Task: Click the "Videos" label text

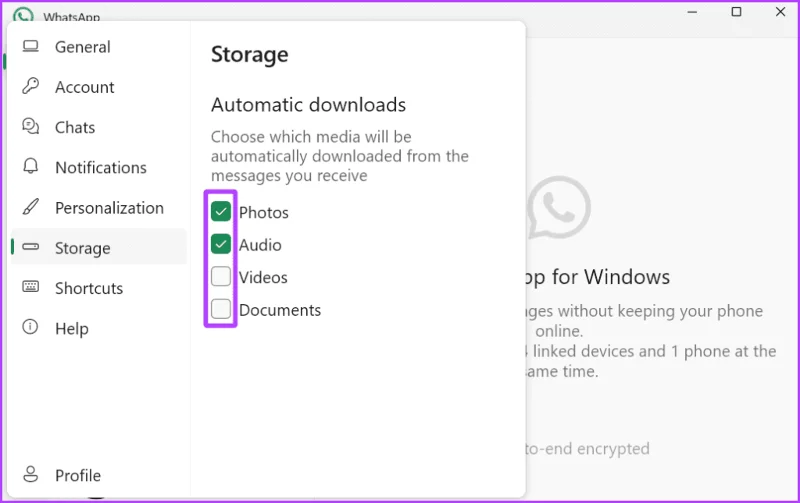Action: click(x=263, y=278)
